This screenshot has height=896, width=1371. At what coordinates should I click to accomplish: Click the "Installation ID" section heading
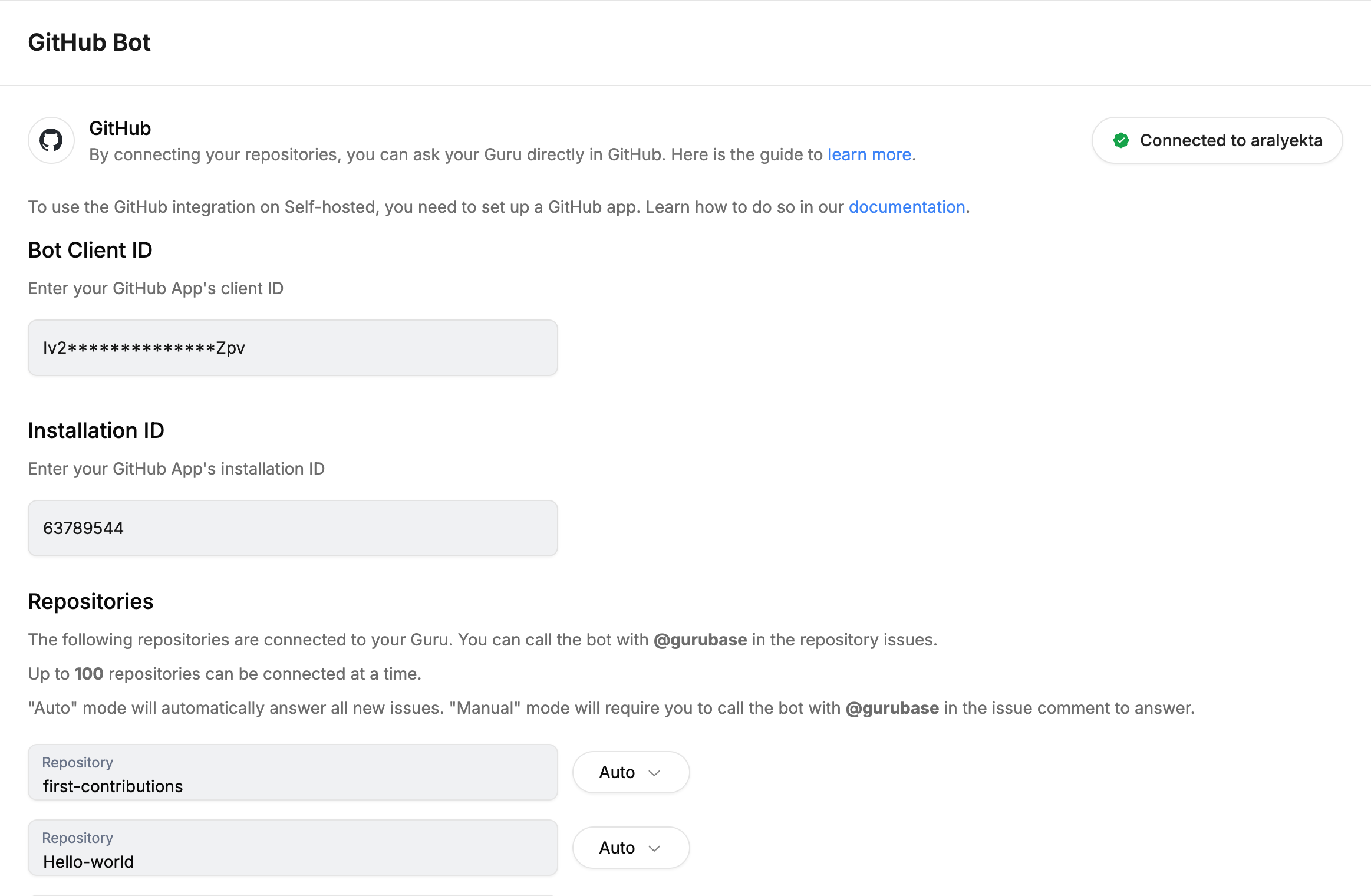point(95,430)
